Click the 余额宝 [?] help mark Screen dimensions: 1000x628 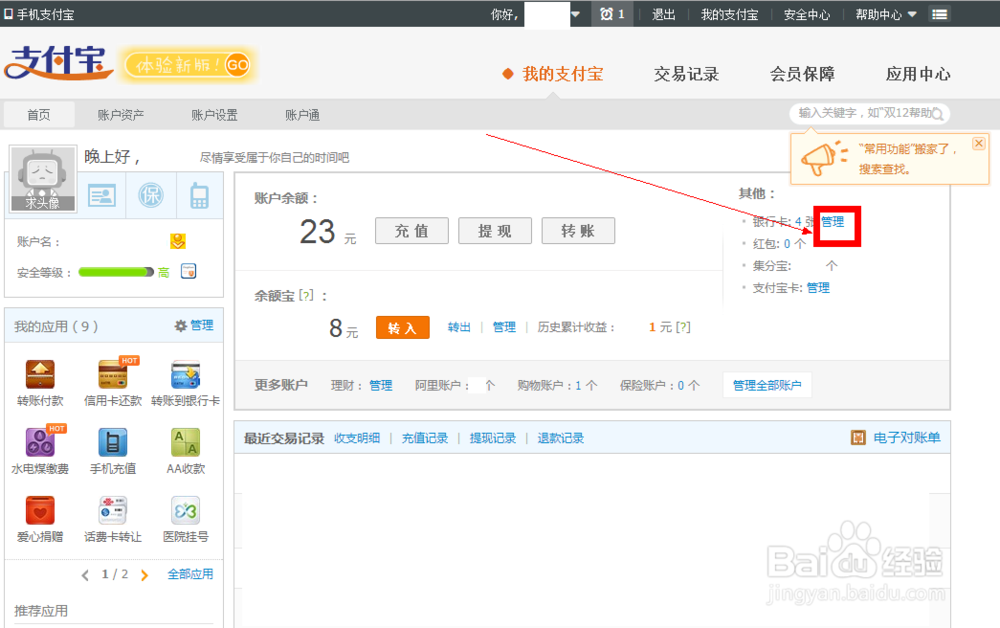(307, 295)
